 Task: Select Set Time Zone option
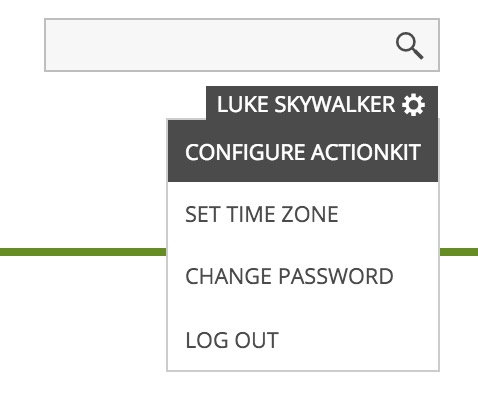tap(262, 214)
